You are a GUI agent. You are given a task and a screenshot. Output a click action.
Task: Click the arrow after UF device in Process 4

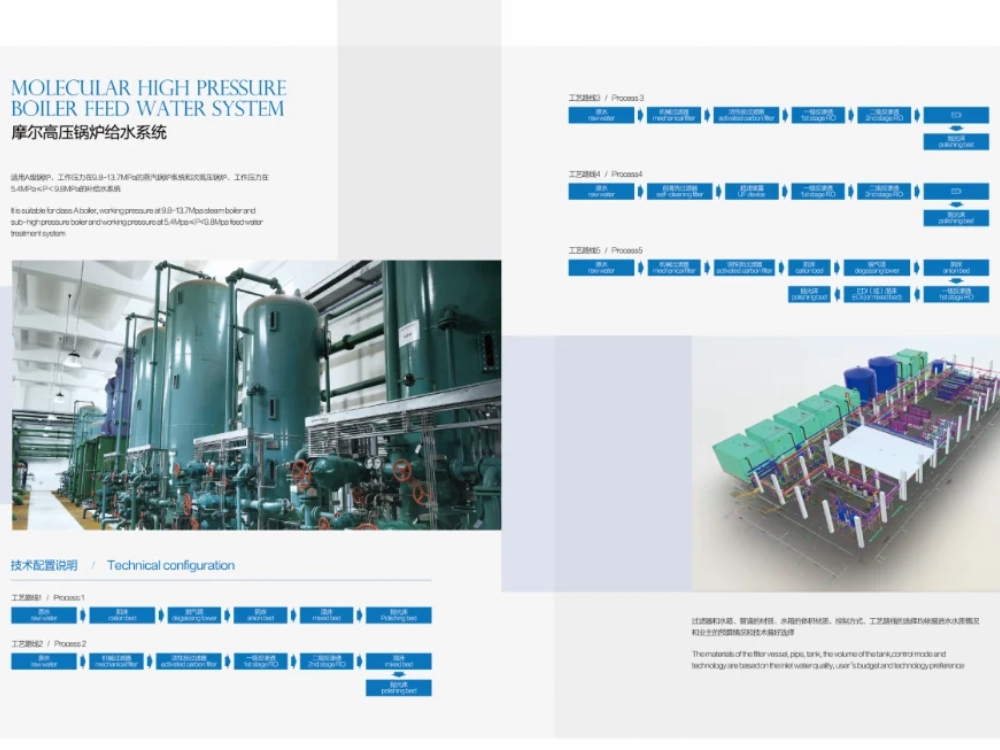(785, 191)
